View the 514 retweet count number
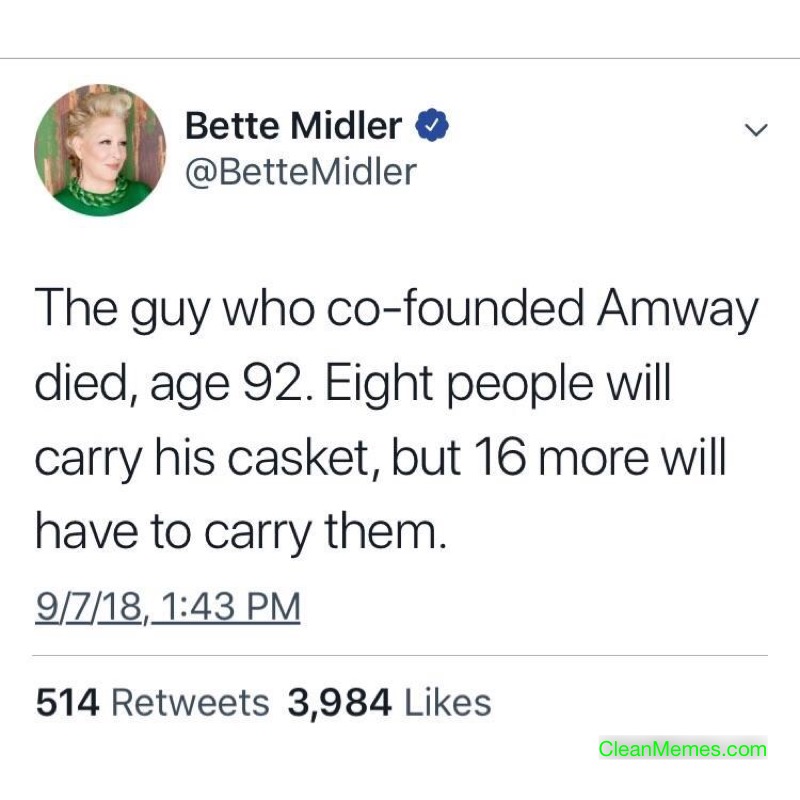The image size is (800, 800). 67,702
